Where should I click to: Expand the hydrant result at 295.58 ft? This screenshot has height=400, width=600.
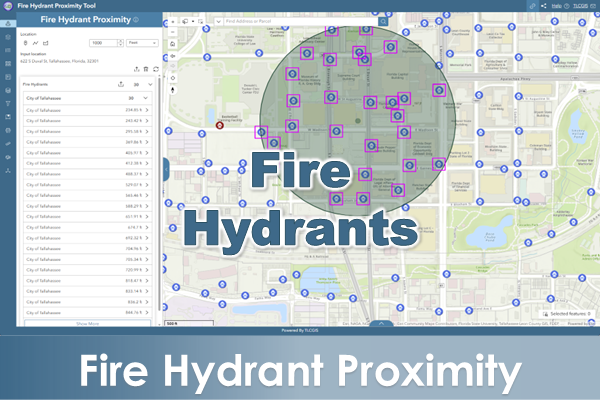coord(147,132)
